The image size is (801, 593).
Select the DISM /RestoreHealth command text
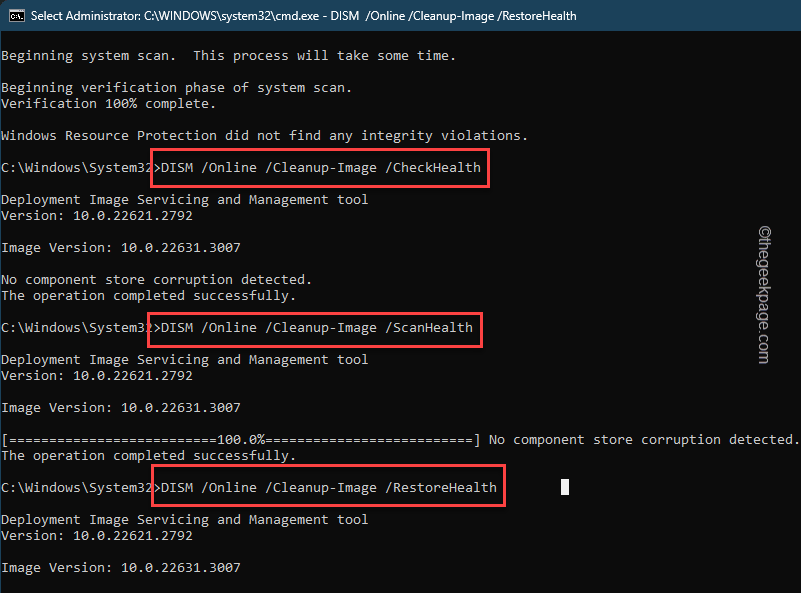coord(328,487)
